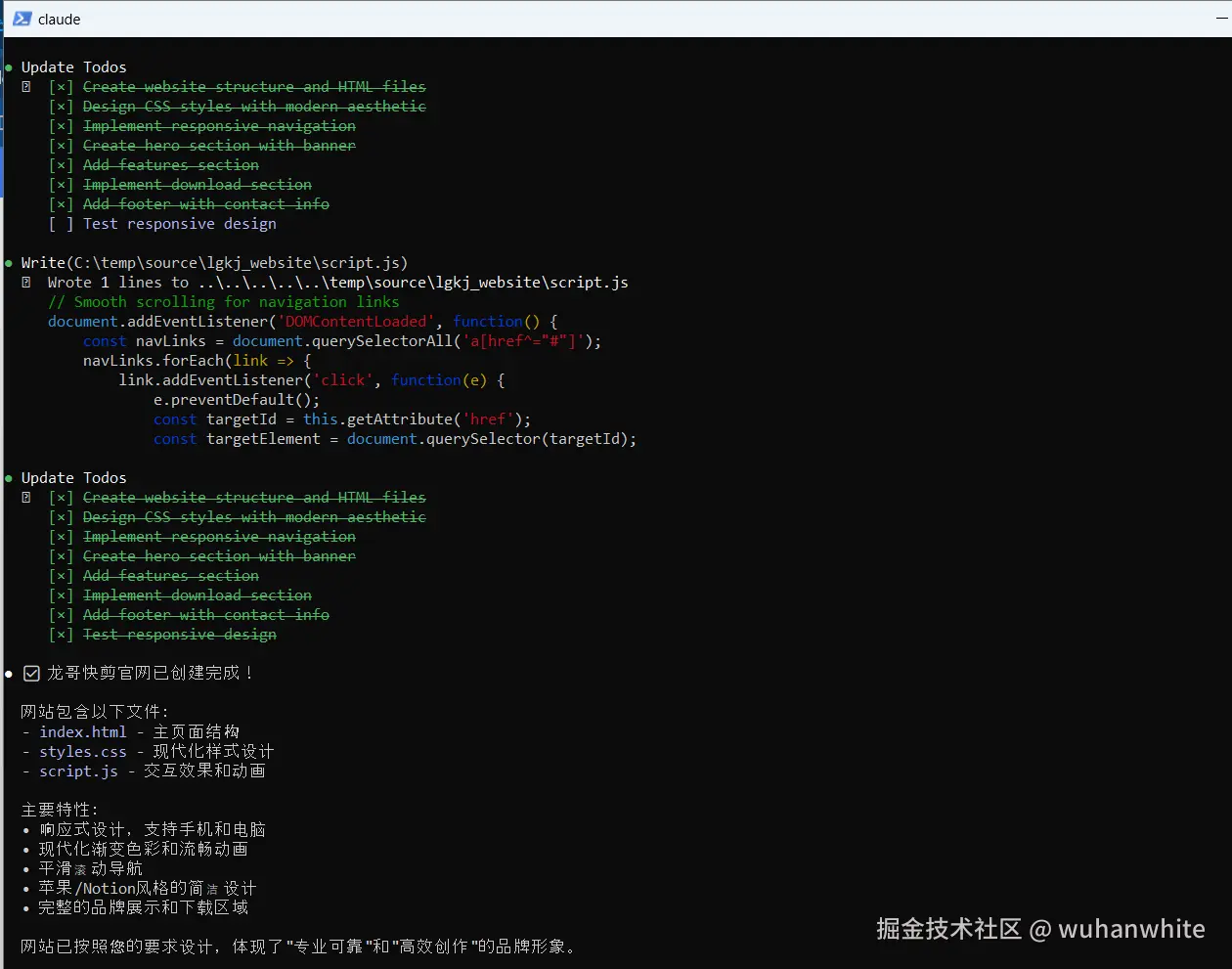Image resolution: width=1232 pixels, height=969 pixels.
Task: Click the "完整的品牌展示和下载区域" bullet
Action: (x=144, y=907)
